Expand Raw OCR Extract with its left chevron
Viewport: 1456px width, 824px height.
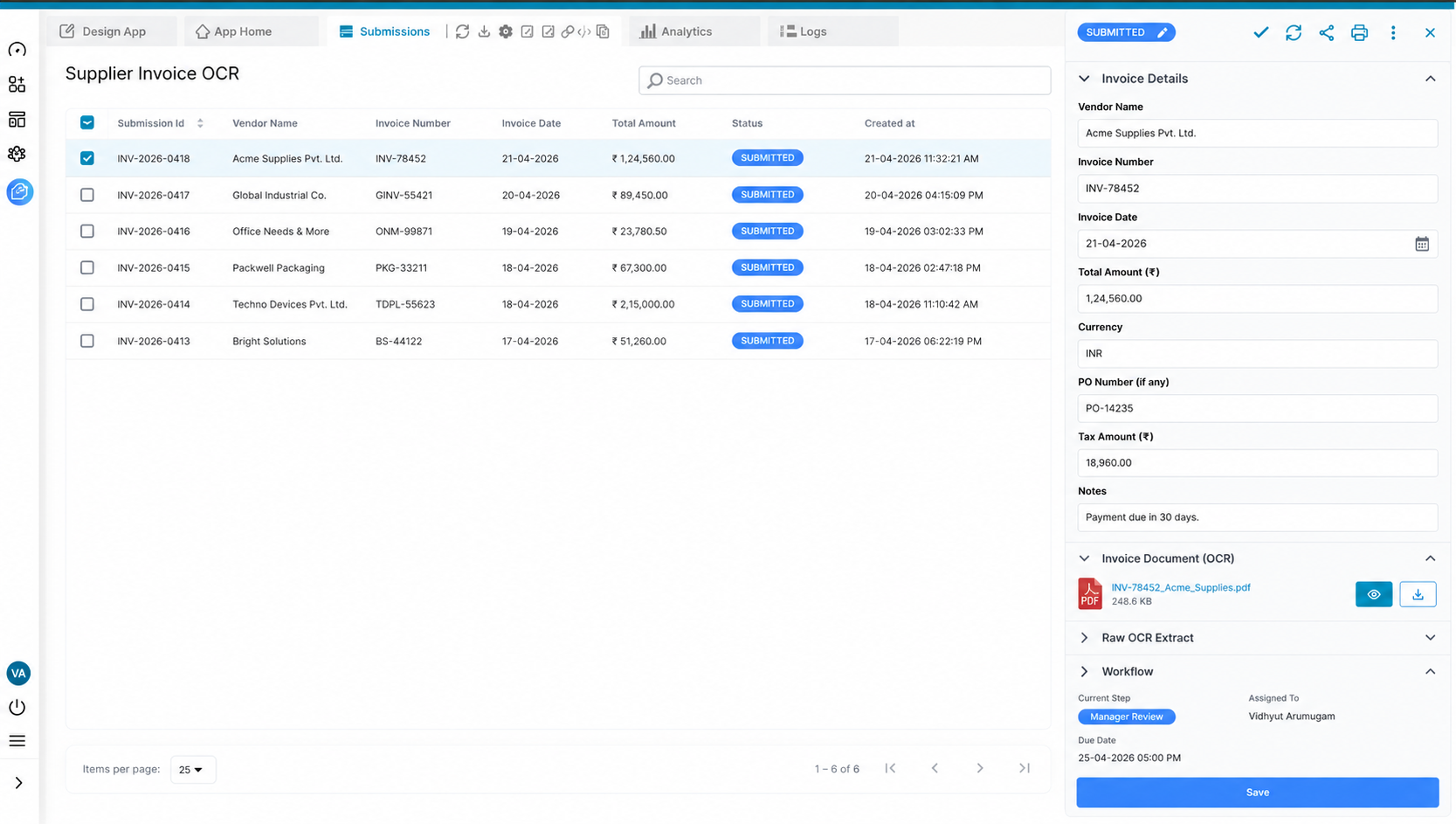point(1084,638)
